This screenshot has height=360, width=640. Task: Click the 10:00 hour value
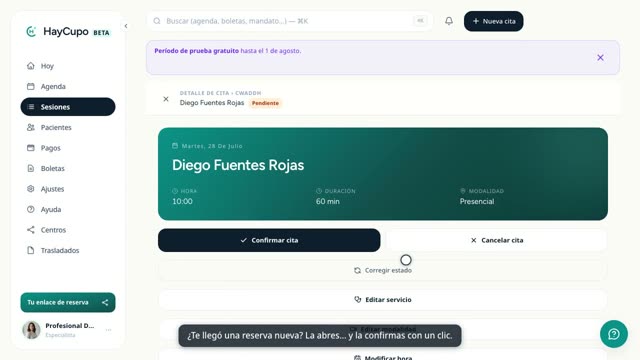point(182,201)
